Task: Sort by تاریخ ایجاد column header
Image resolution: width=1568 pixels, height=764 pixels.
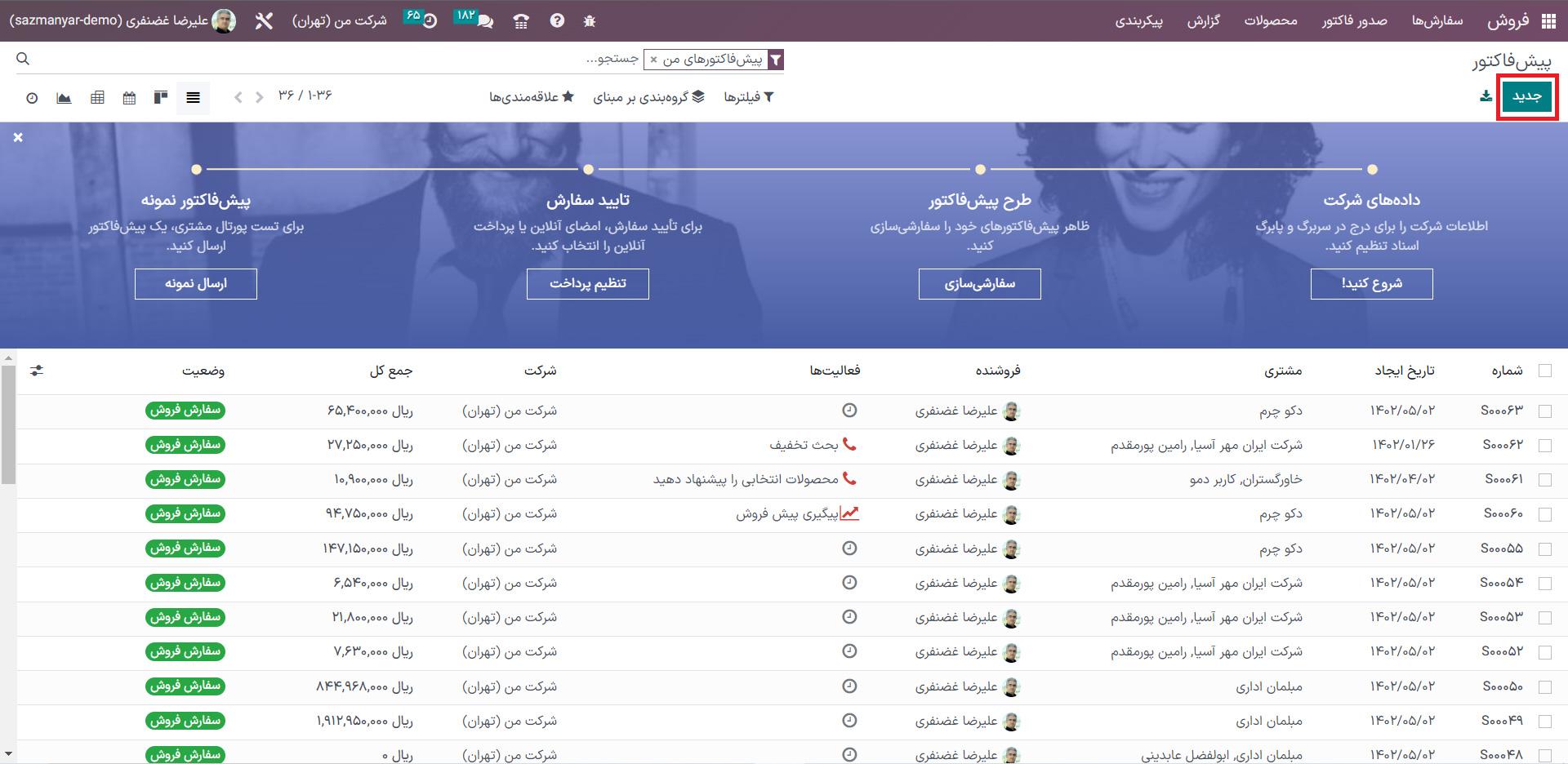Action: coord(1405,371)
